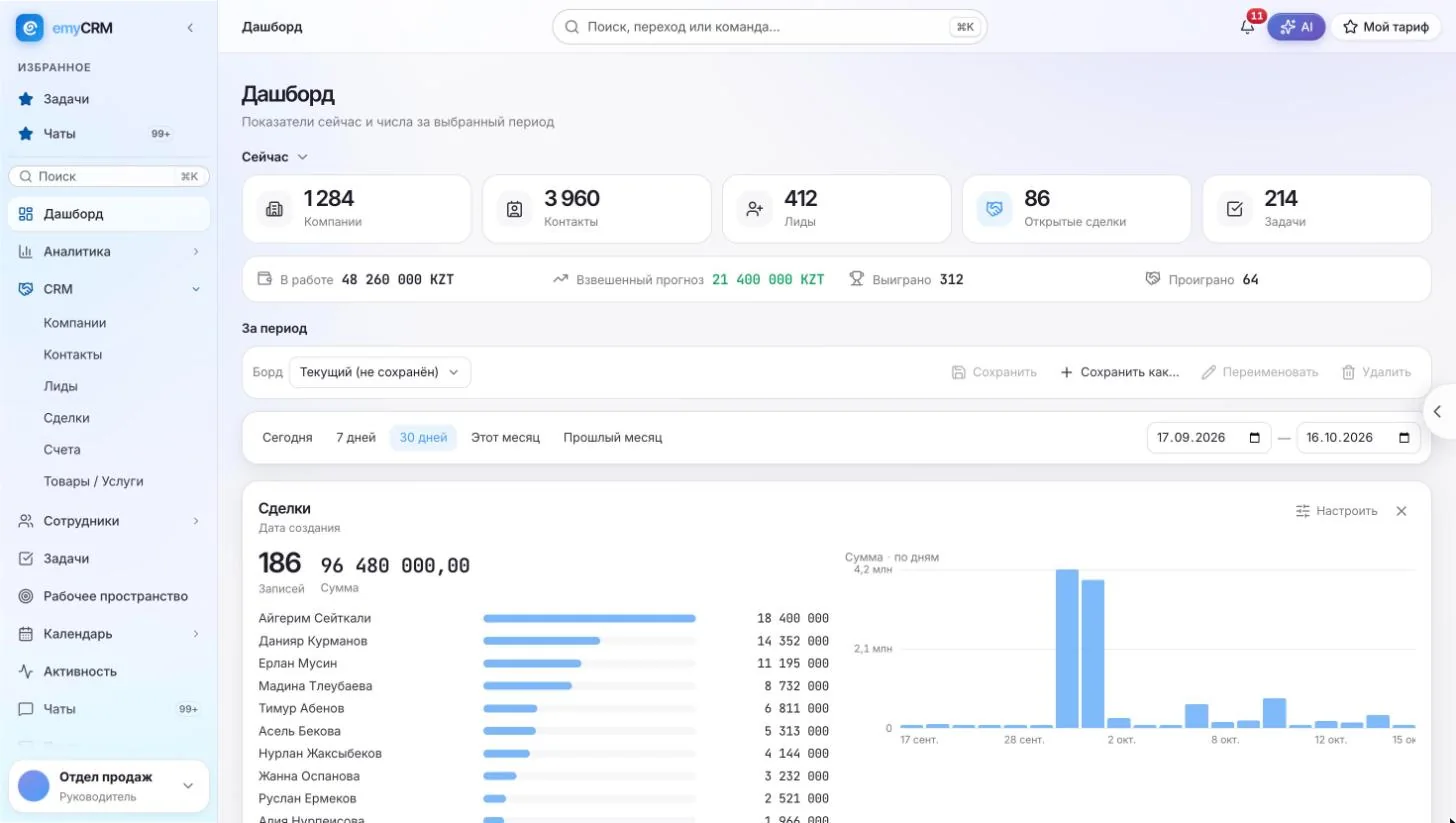Open Активность in sidebar
1456x823 pixels.
[x=109, y=671]
